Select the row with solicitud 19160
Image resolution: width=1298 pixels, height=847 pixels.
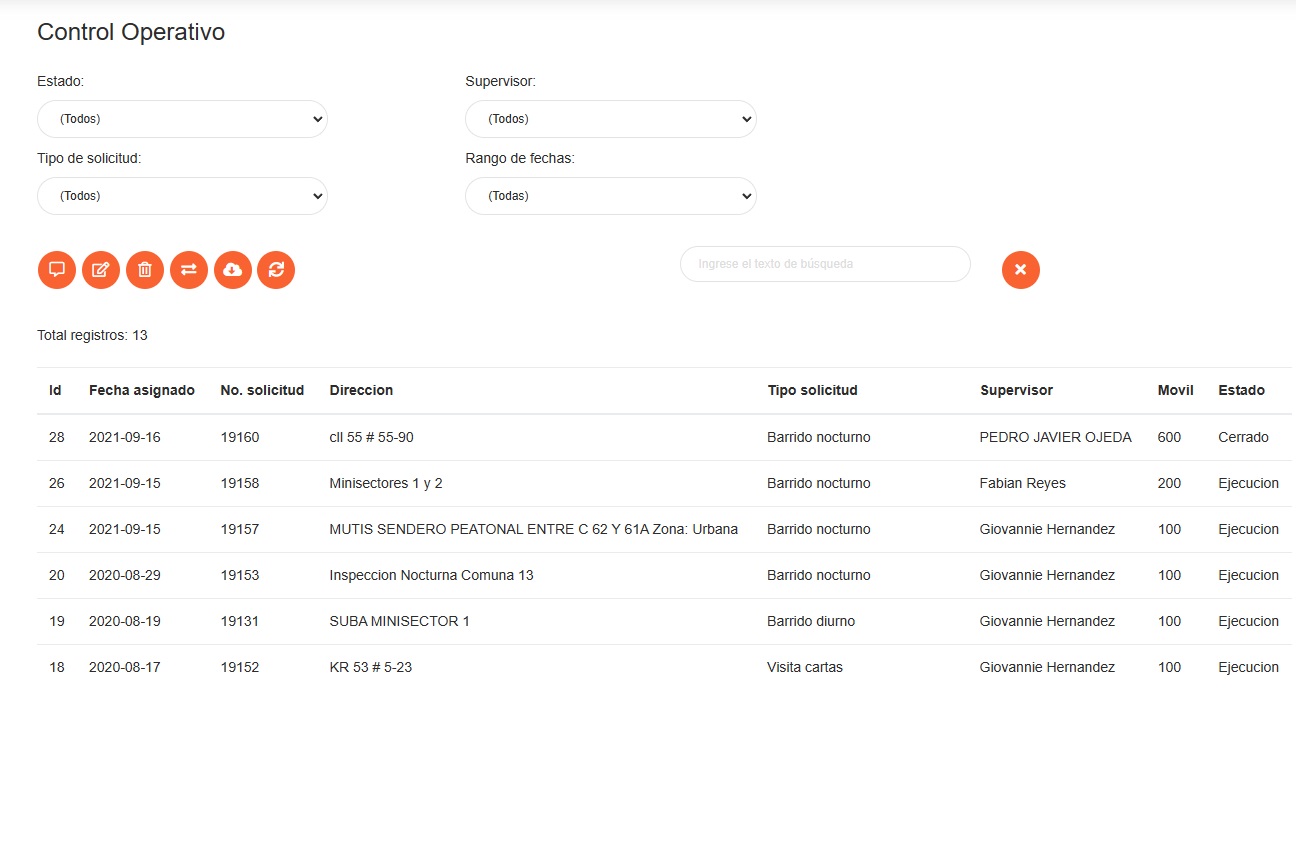(x=240, y=437)
